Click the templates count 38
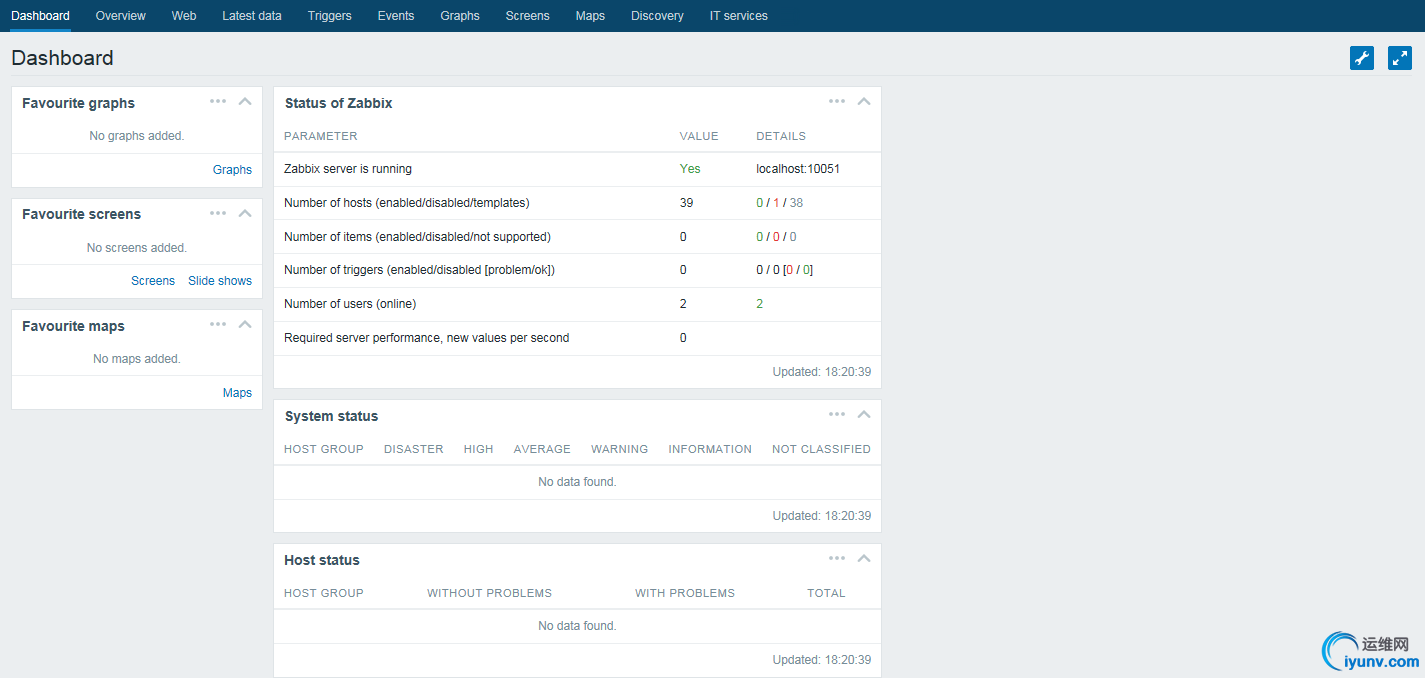 pos(796,203)
